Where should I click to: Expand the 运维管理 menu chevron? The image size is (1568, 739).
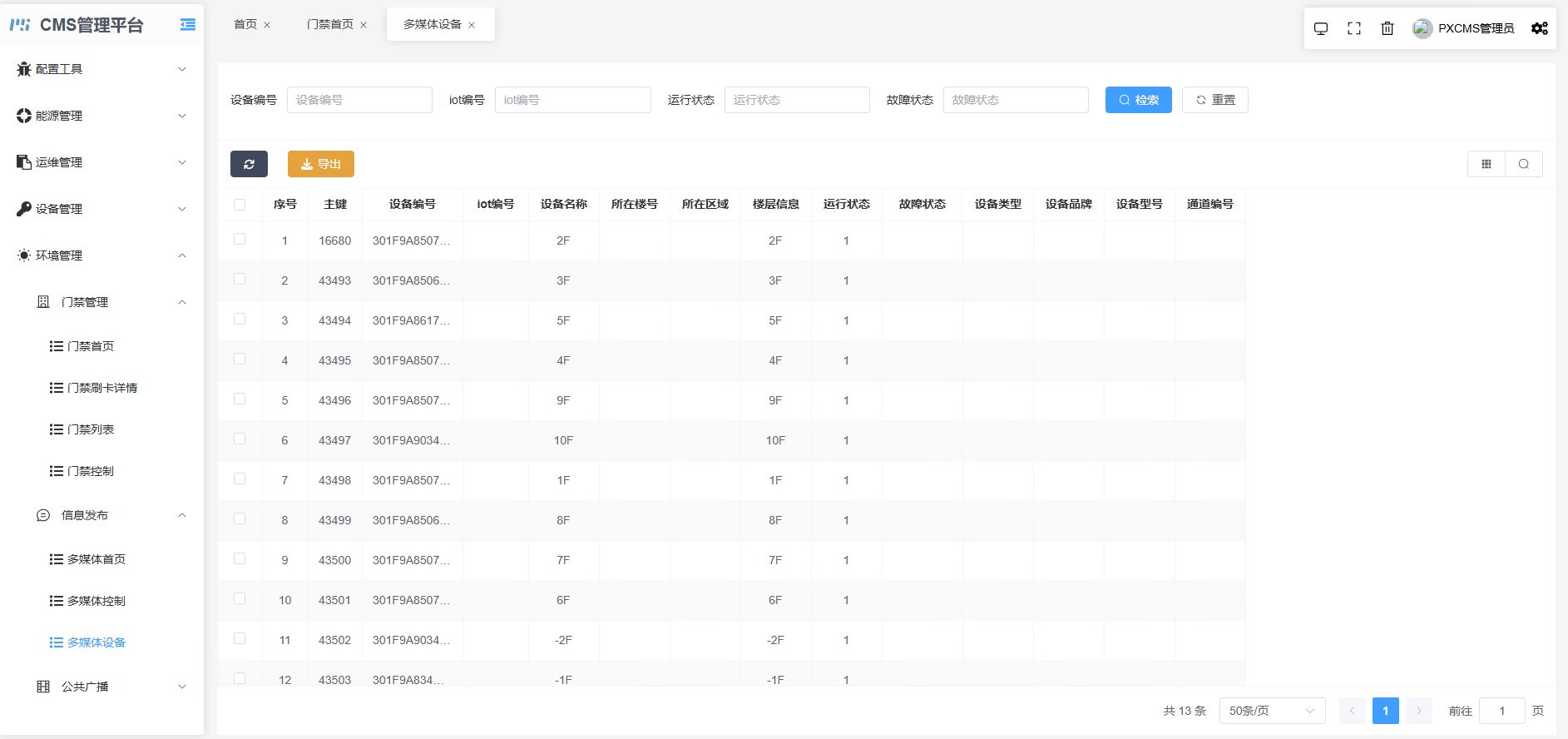click(182, 162)
